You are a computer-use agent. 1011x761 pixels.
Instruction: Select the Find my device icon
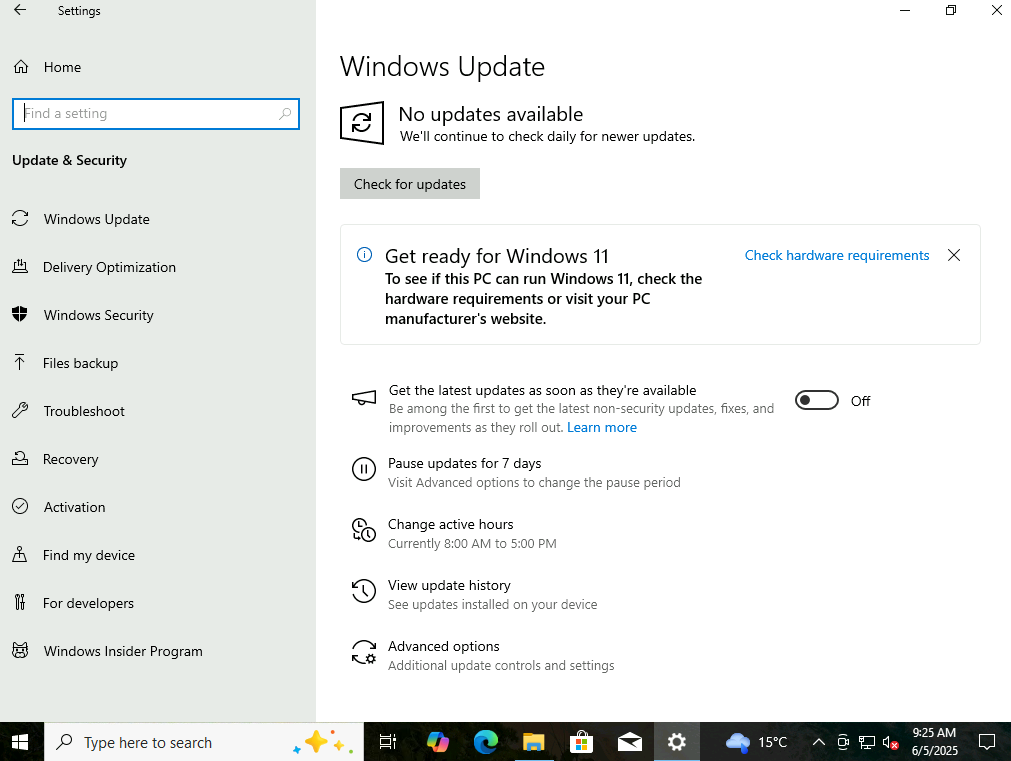20,555
